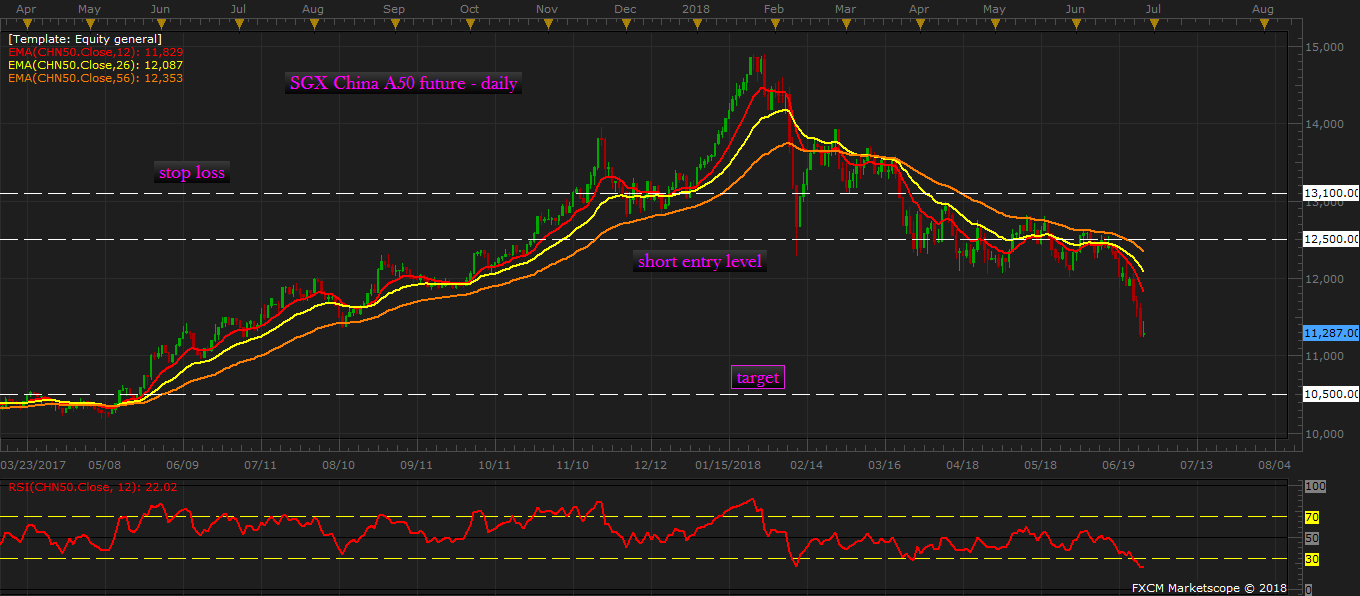Click the 12,500.00 entry price tag
Viewport: 1360px width, 596px height.
pos(1330,239)
